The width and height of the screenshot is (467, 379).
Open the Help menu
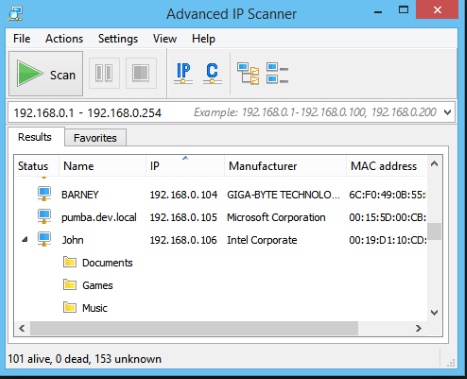(x=203, y=39)
